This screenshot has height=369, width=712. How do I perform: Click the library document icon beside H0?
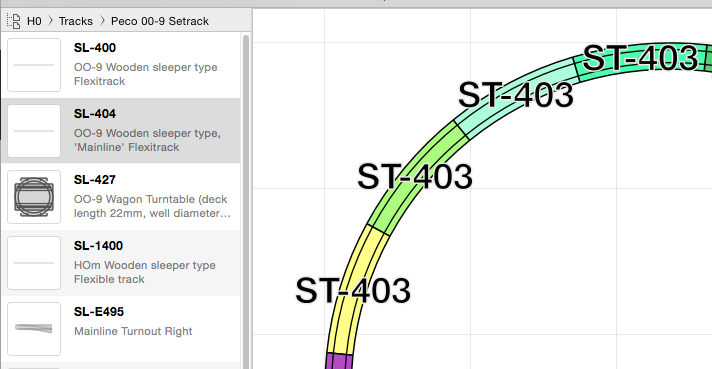[14, 21]
